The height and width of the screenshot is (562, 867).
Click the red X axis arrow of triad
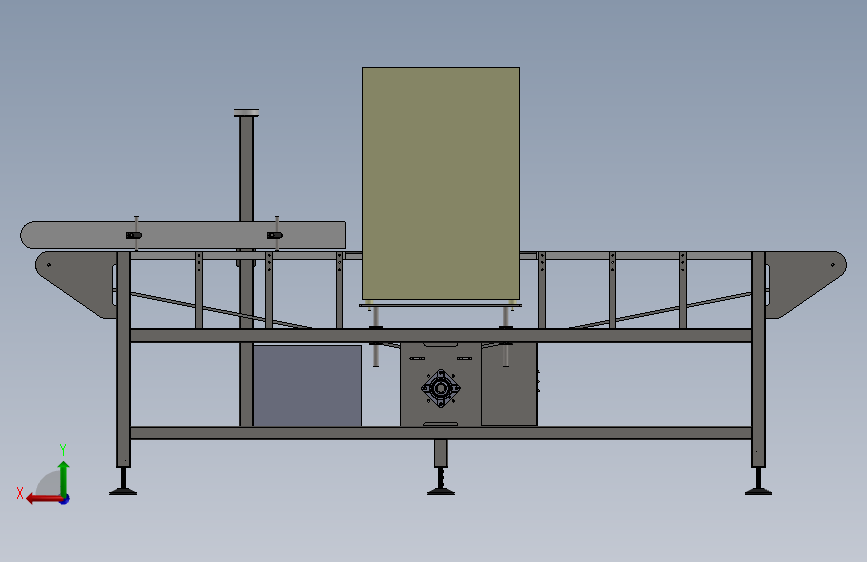point(44,499)
